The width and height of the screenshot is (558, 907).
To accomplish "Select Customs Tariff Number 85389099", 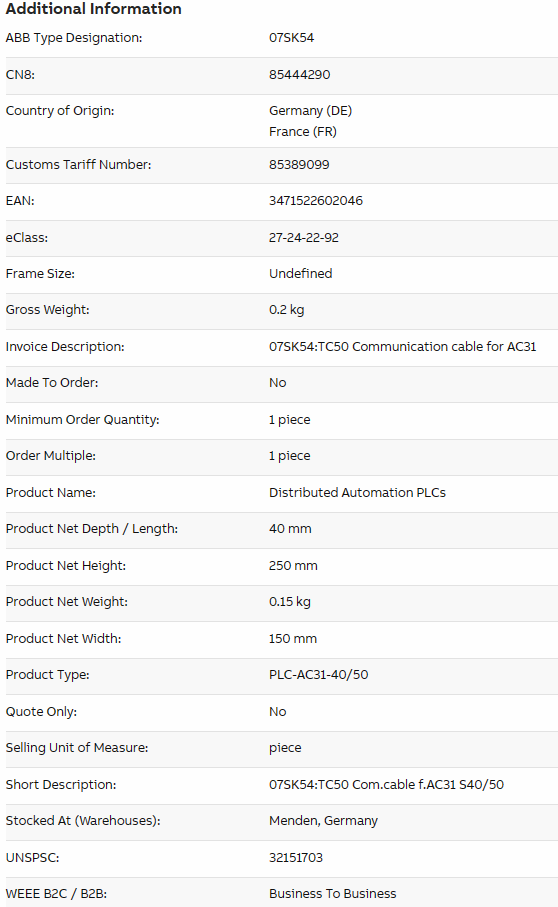I will (299, 165).
